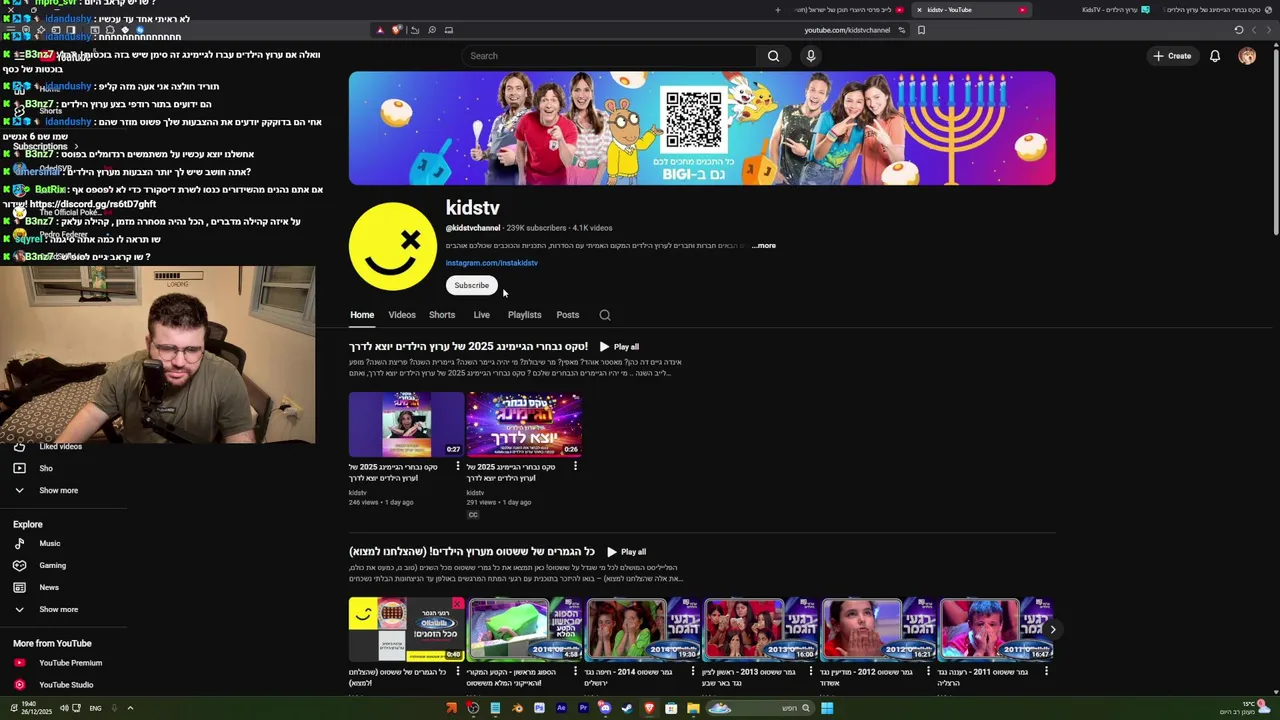Open Blender from the taskbar

pyautogui.click(x=517, y=708)
